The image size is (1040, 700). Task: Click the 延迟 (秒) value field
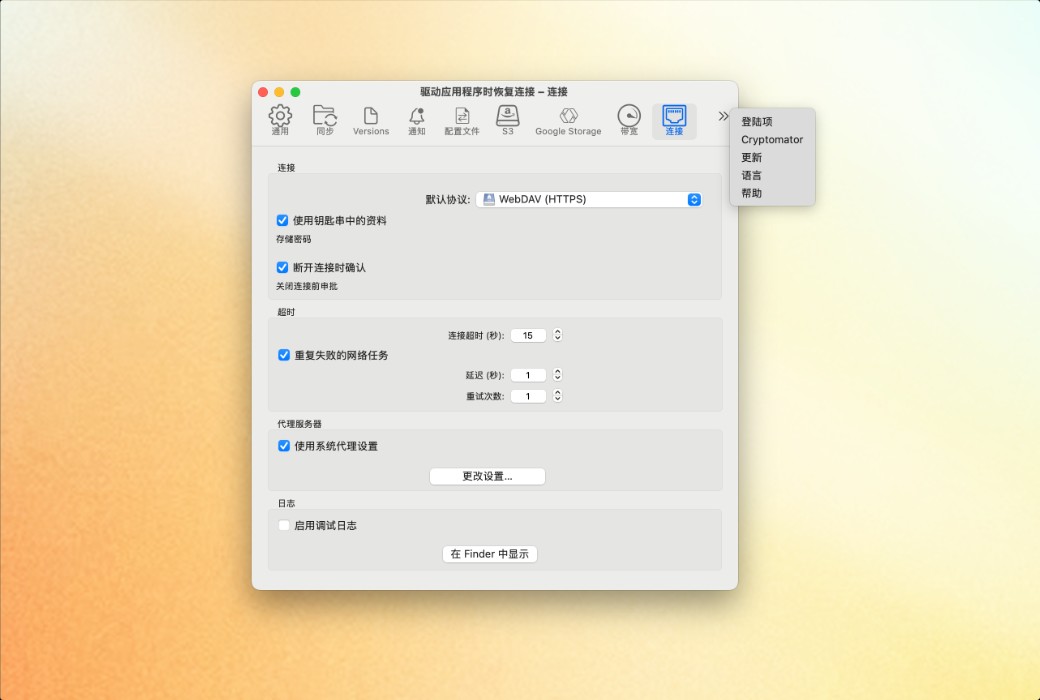click(x=528, y=375)
